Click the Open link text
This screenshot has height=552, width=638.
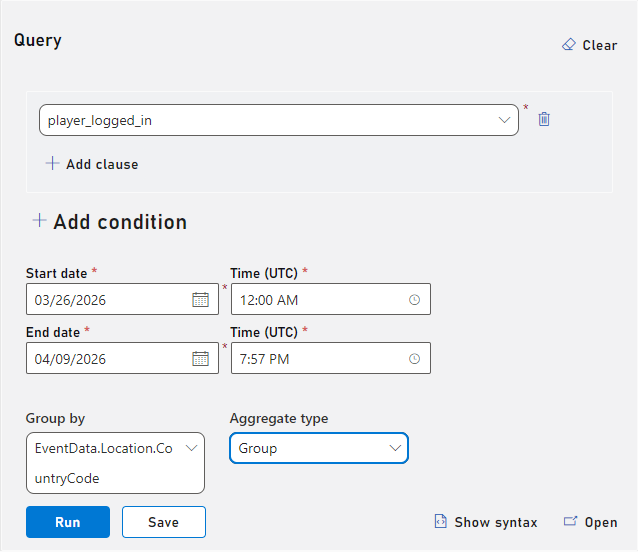(601, 522)
